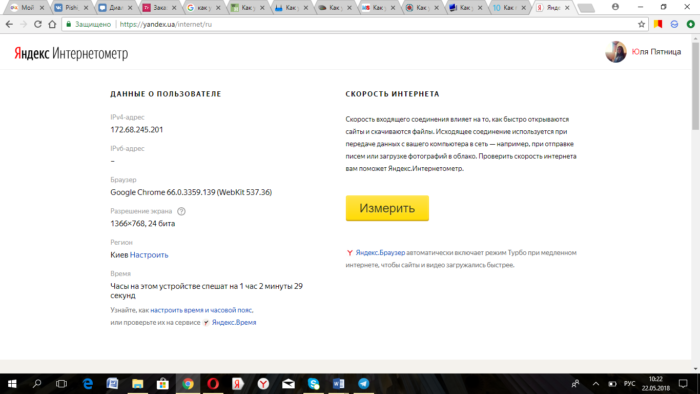The image size is (700, 394).
Task: Close the Мой tab
Action: tap(42, 8)
